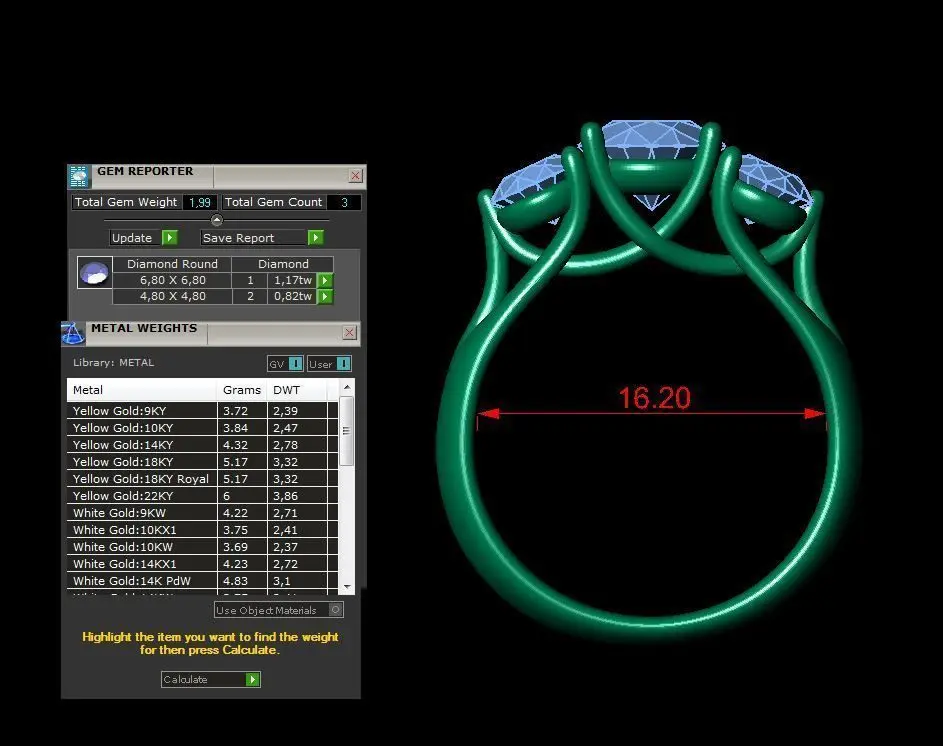This screenshot has height=746, width=943.
Task: Click the Library: METAL label
Action: tap(114, 362)
